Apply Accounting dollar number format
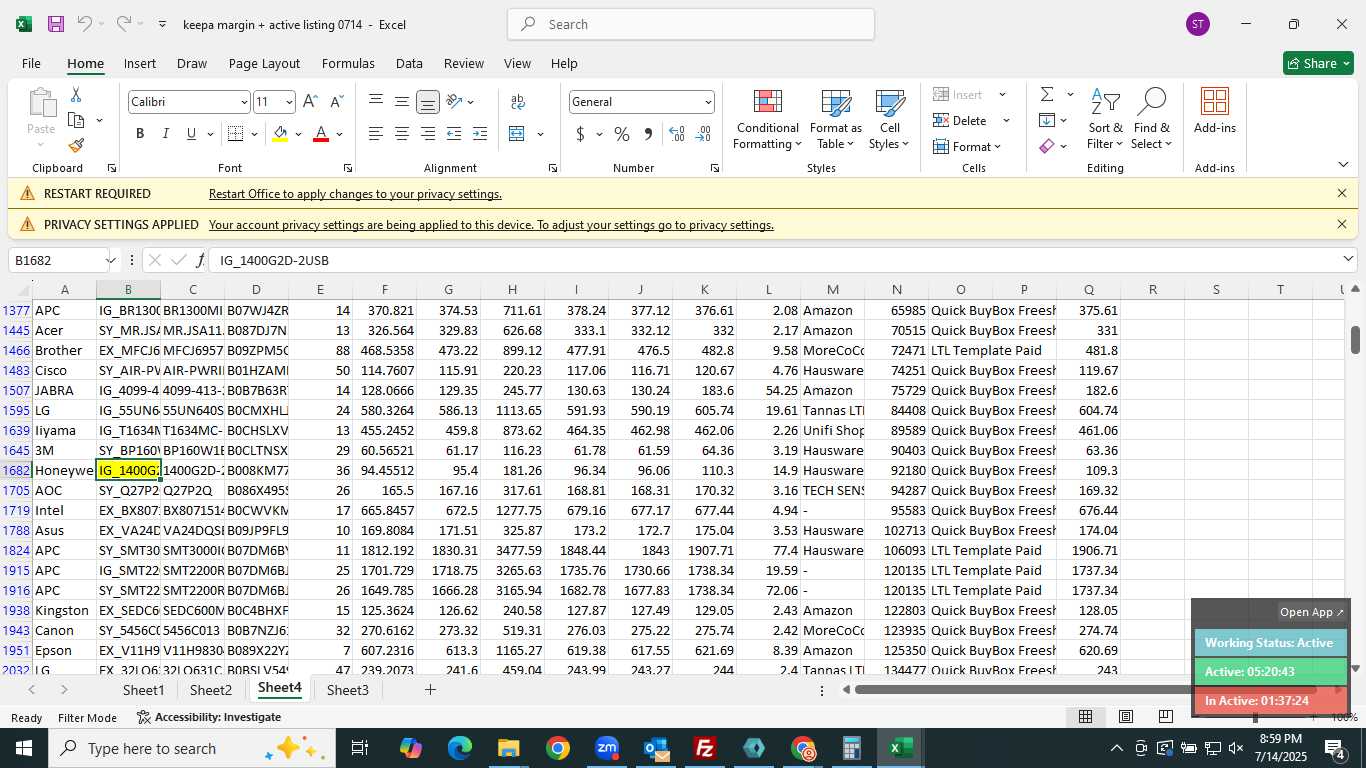Viewport: 1366px width, 768px height. tap(581, 134)
